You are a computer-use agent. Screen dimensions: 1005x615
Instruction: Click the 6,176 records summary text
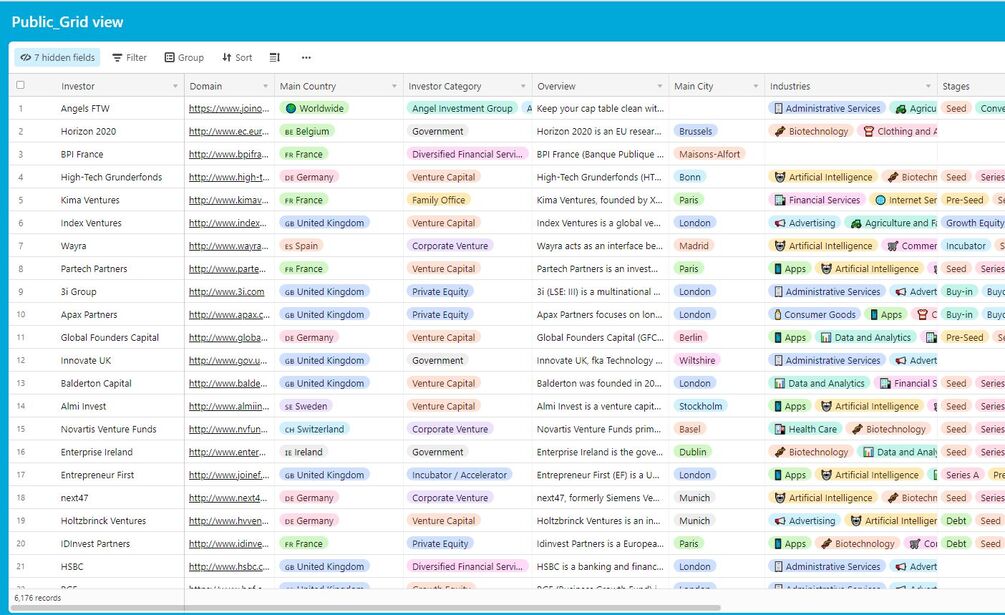click(x=38, y=598)
